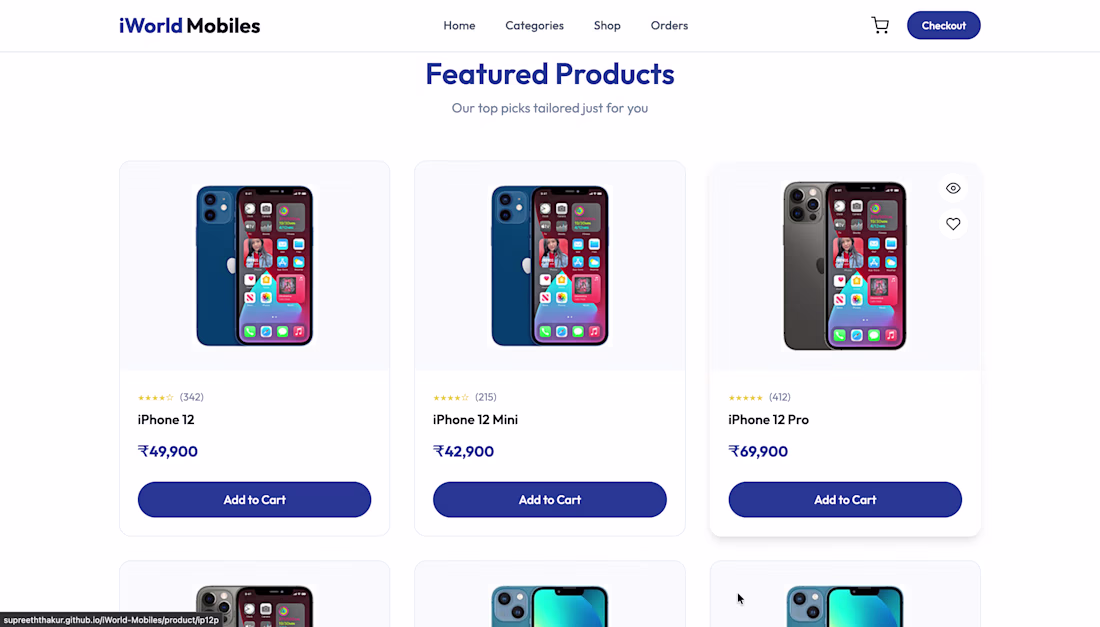
Task: Click the iWorld Mobiles logo
Action: (x=189, y=25)
